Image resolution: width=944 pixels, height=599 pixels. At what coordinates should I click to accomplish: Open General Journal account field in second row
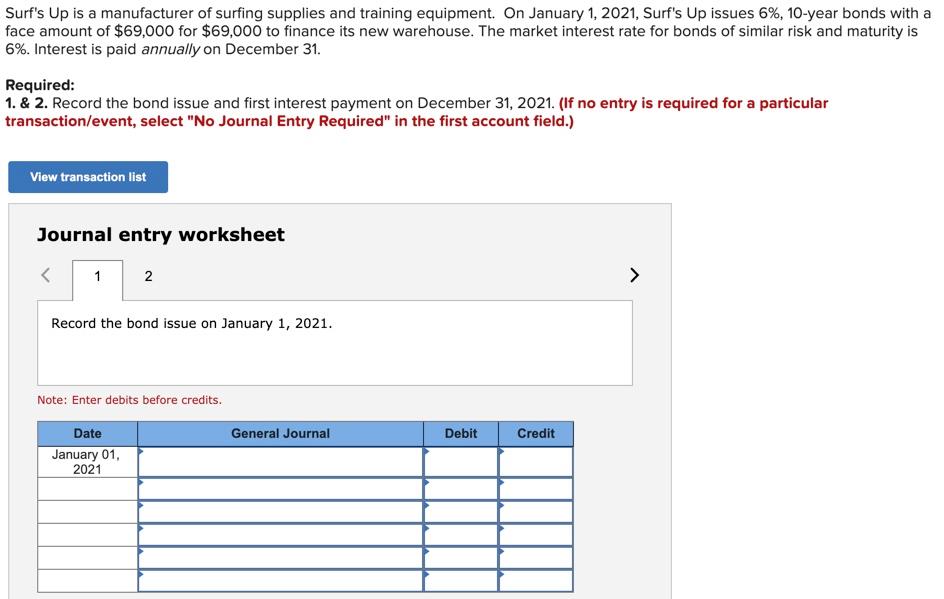pos(281,489)
